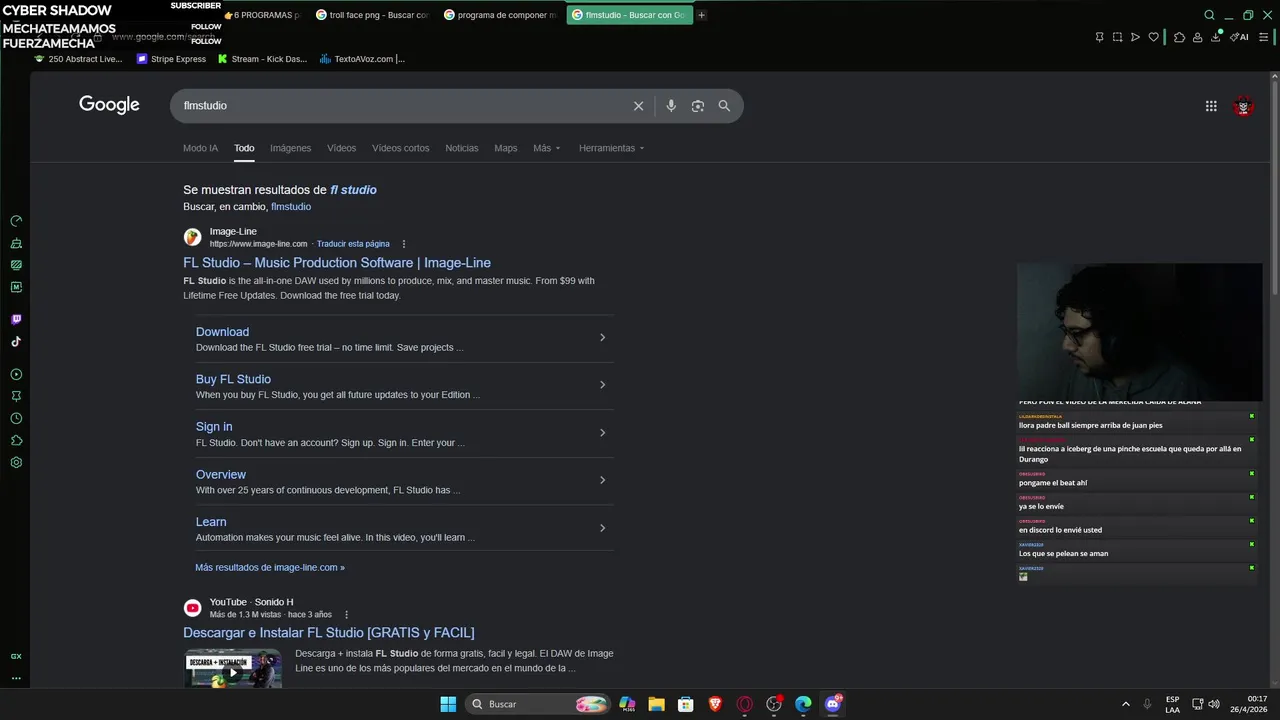Viewport: 1280px width, 720px height.
Task: Open History clock icon in sidebar
Action: (16, 419)
